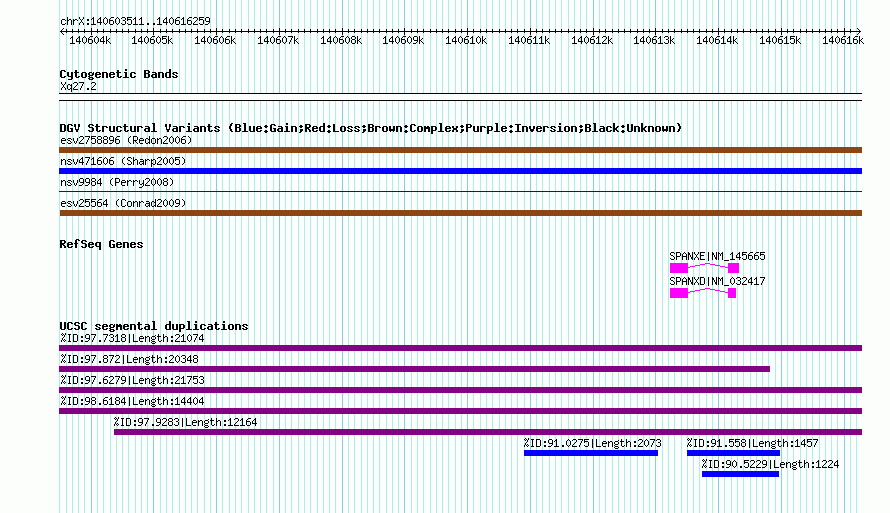Viewport: 890px width, 513px height.
Task: Click the 140616k ruler tick label
Action: tap(843, 40)
